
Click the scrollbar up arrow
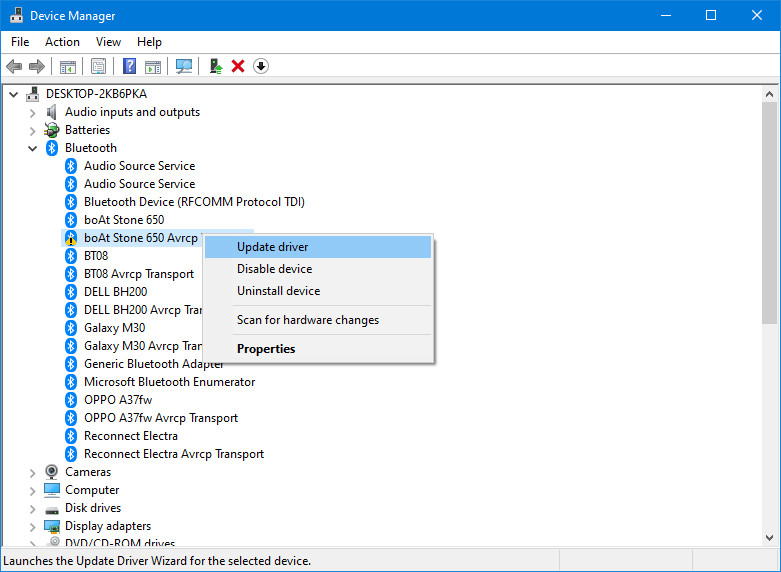pyautogui.click(x=769, y=94)
